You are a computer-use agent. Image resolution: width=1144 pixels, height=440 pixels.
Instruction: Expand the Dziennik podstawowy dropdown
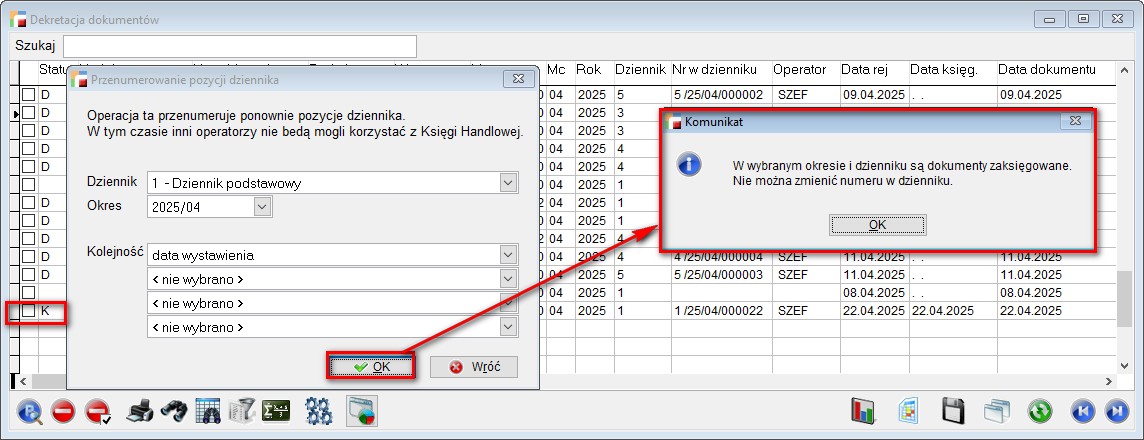coord(509,183)
